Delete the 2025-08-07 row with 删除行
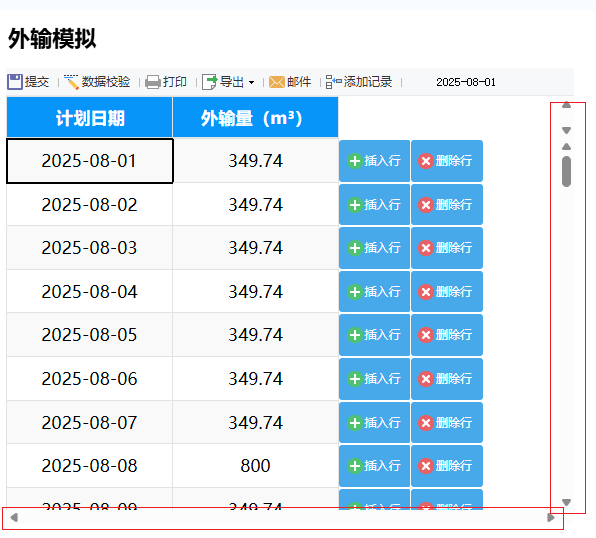Image resolution: width=596 pixels, height=538 pixels. [x=447, y=422]
